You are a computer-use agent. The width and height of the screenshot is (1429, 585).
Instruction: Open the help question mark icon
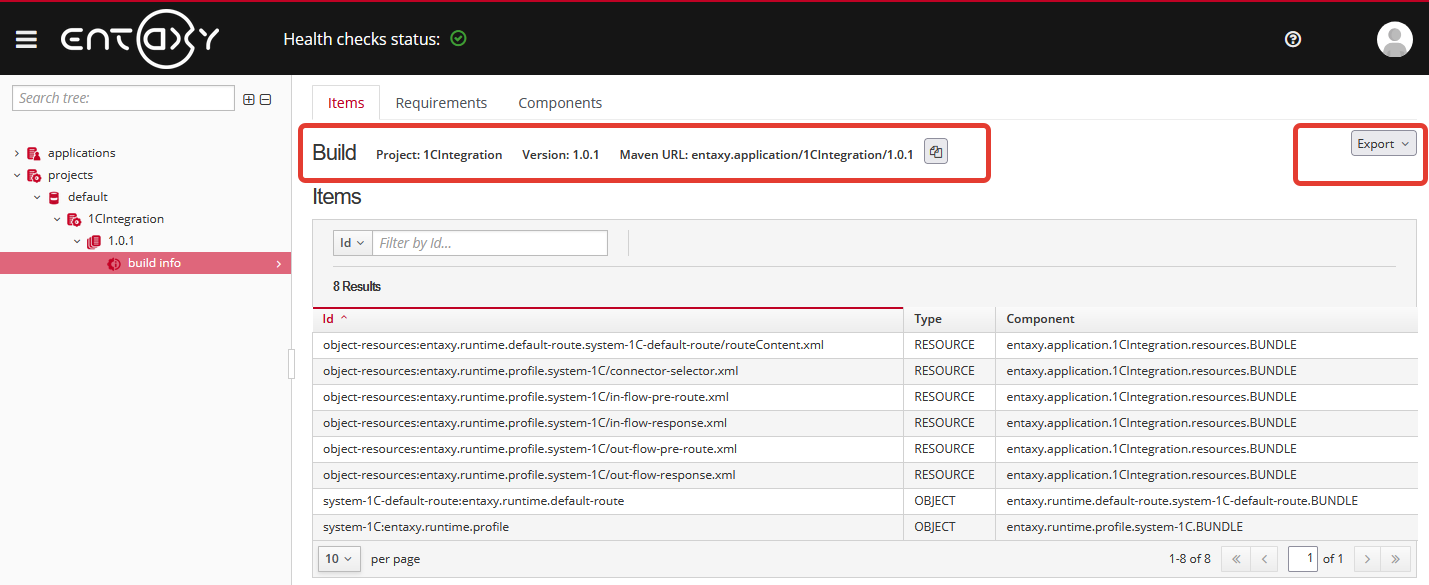click(x=1293, y=39)
